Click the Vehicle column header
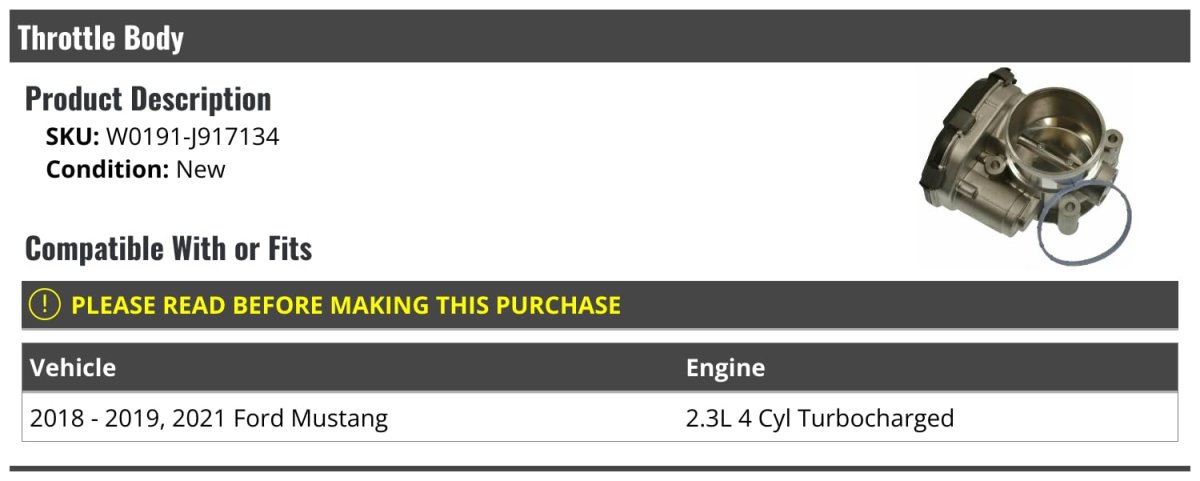Viewport: 1200px width, 481px height. click(73, 368)
